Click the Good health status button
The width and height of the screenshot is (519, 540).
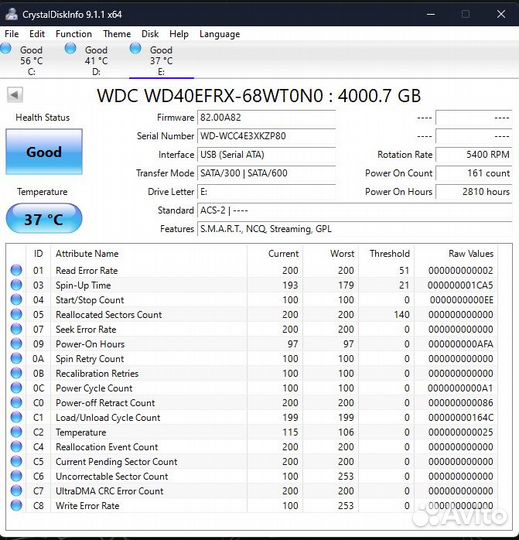pyautogui.click(x=44, y=152)
